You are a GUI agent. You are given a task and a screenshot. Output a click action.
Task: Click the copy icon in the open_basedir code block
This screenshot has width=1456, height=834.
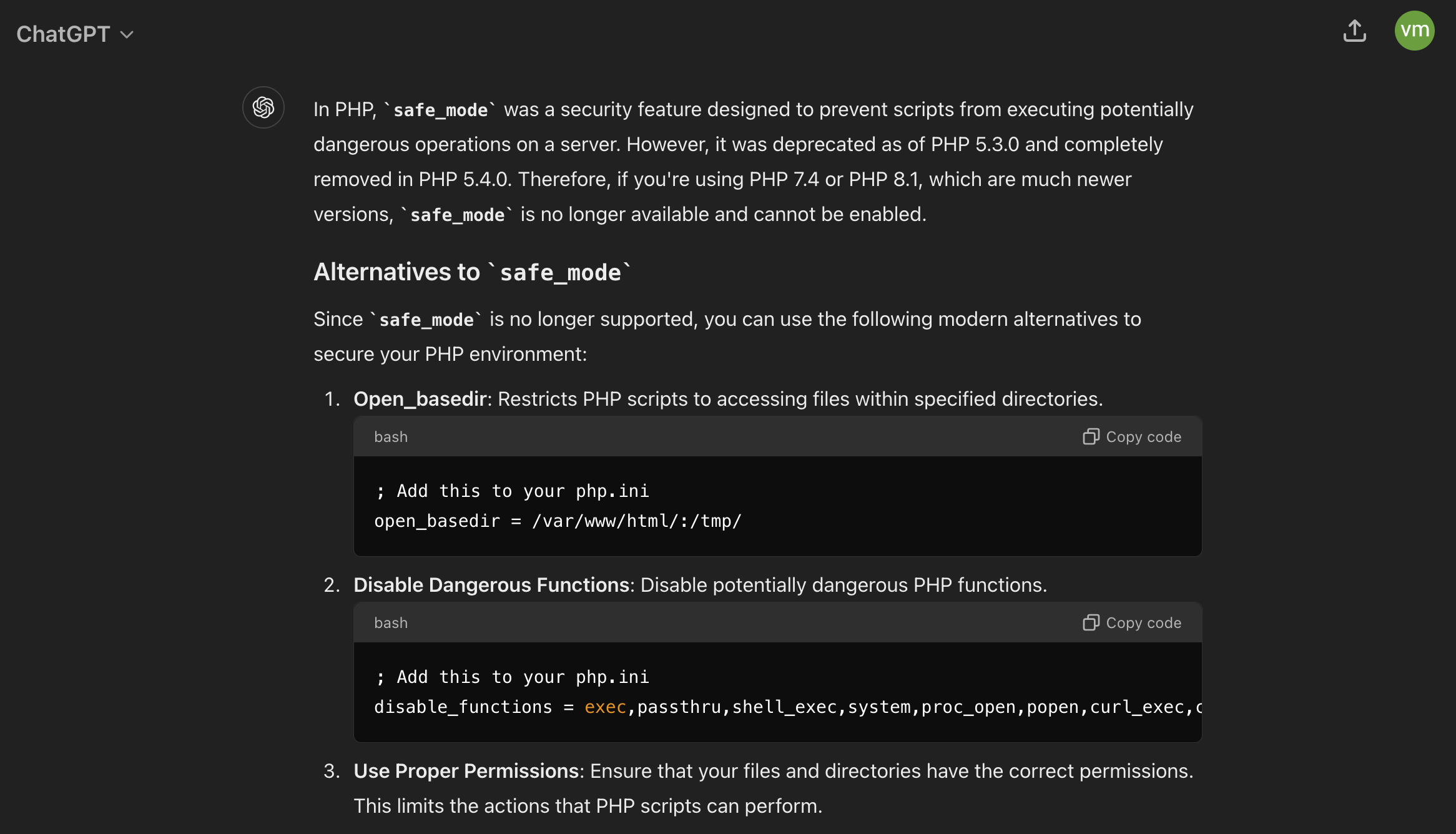point(1091,436)
